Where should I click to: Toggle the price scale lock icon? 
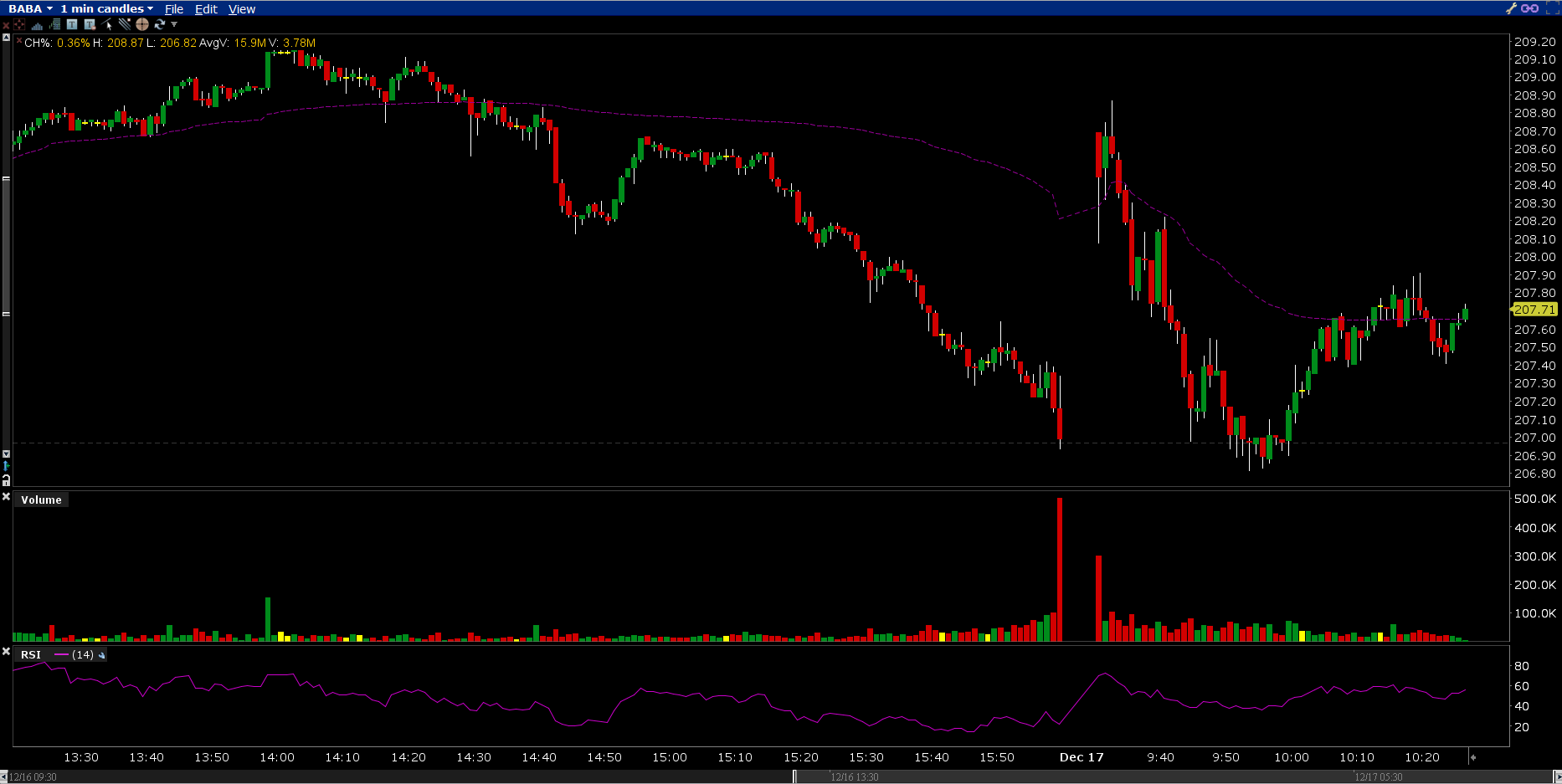pos(6,480)
